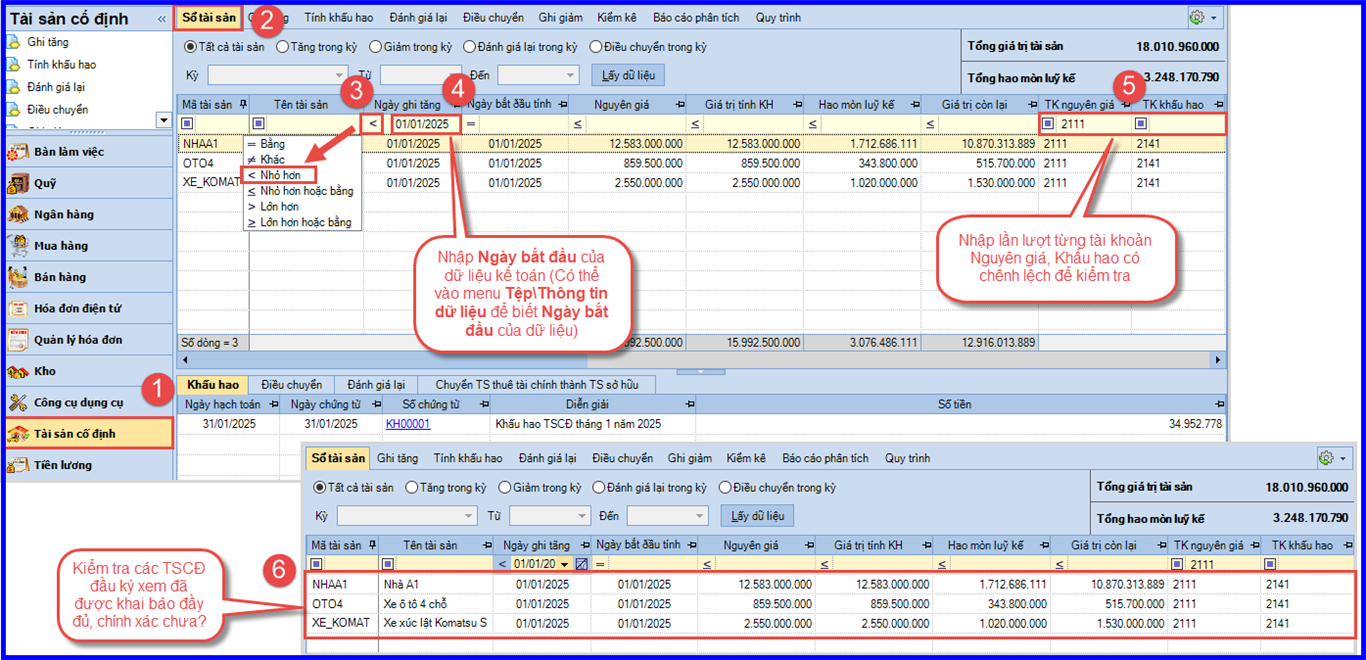Image resolution: width=1366 pixels, height=660 pixels.
Task: Collapse the Tài sản cố định panel chevron
Action: click(x=162, y=19)
